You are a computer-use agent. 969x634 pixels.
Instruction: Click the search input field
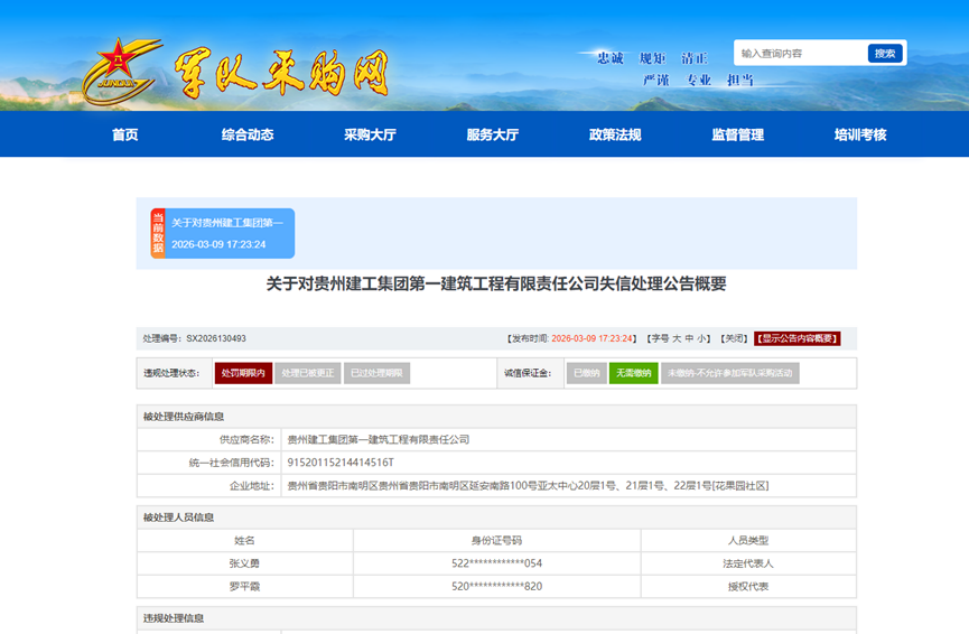[800, 53]
